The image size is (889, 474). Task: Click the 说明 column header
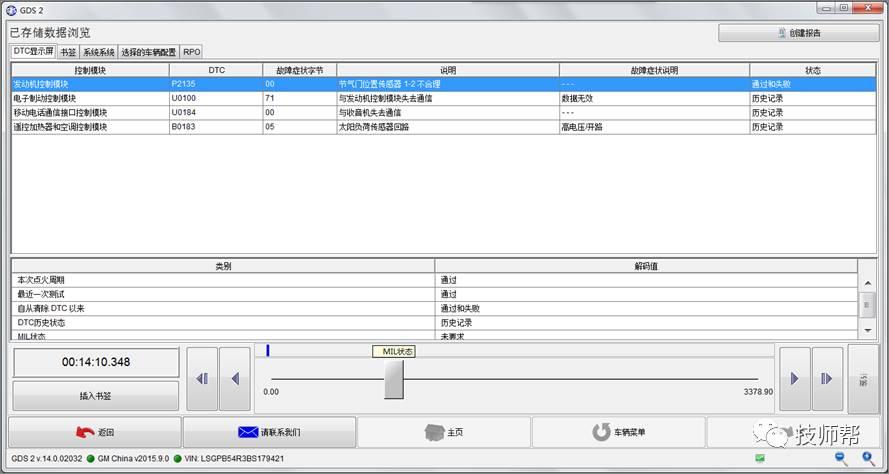448,70
